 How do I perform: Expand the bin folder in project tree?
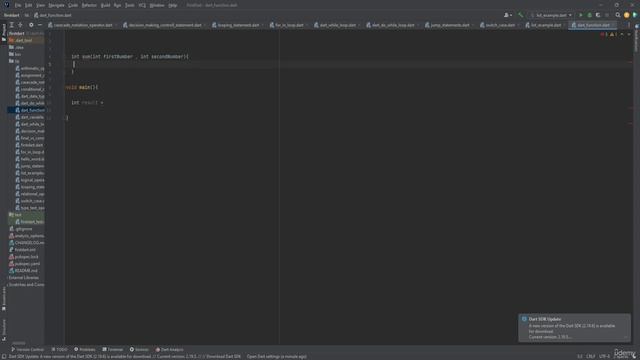point(15,54)
